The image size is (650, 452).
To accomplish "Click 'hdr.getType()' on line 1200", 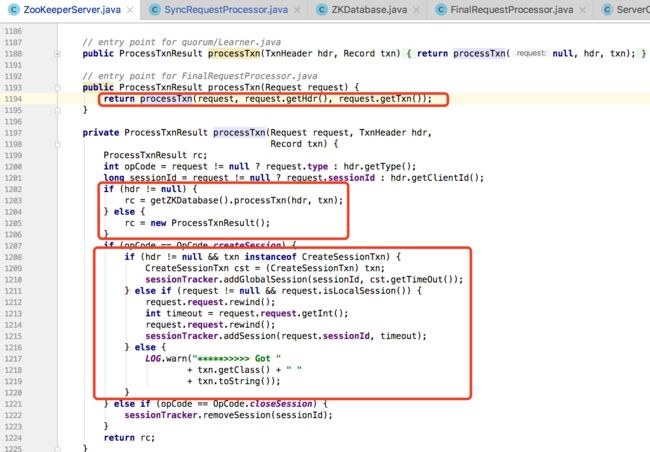I will 377,166.
